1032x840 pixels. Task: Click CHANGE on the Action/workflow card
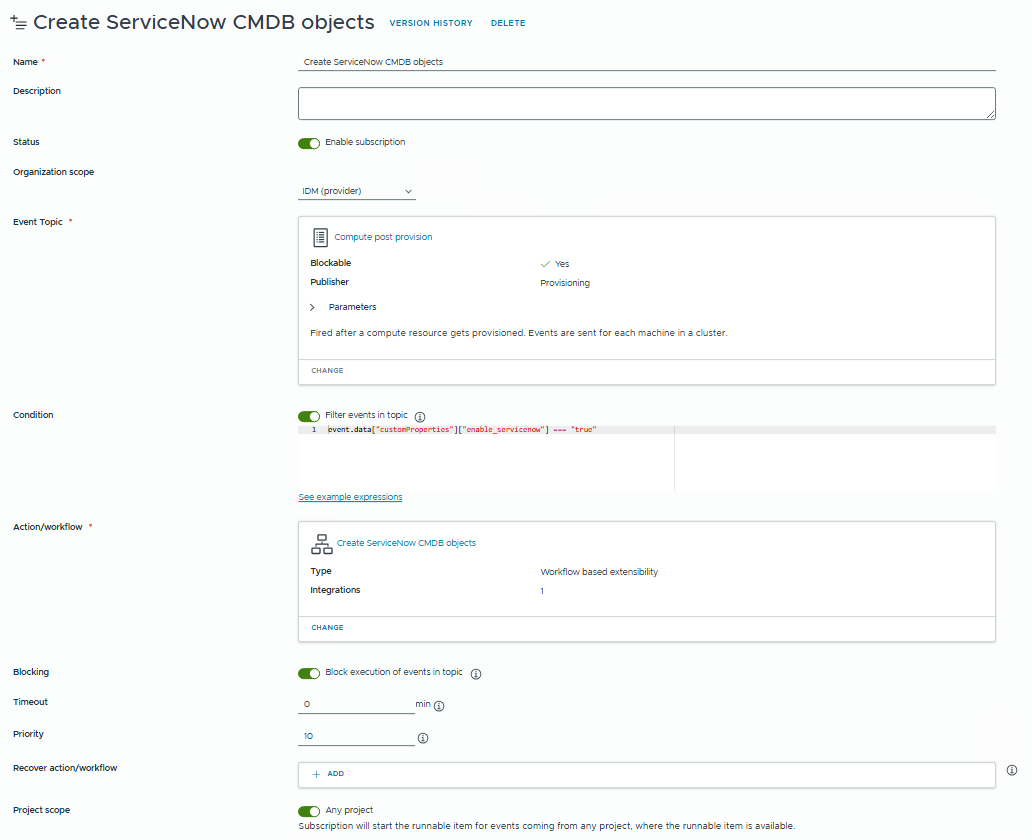tap(327, 627)
